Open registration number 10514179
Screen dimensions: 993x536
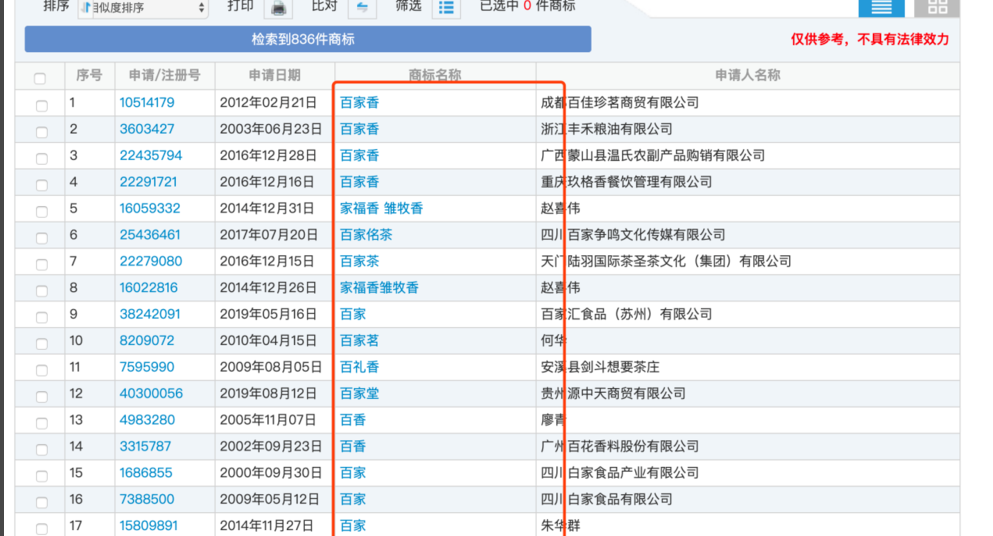point(147,103)
